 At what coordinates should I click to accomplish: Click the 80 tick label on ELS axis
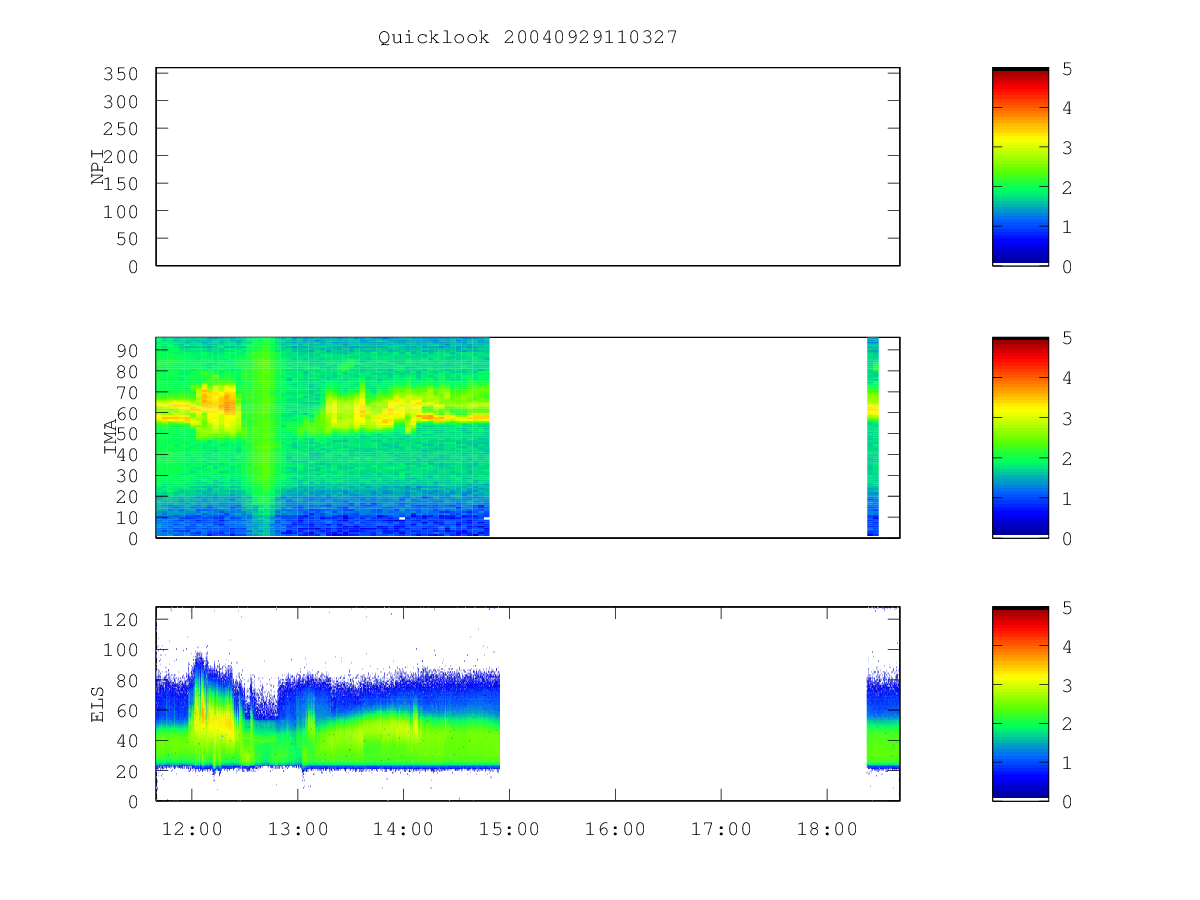(x=127, y=681)
